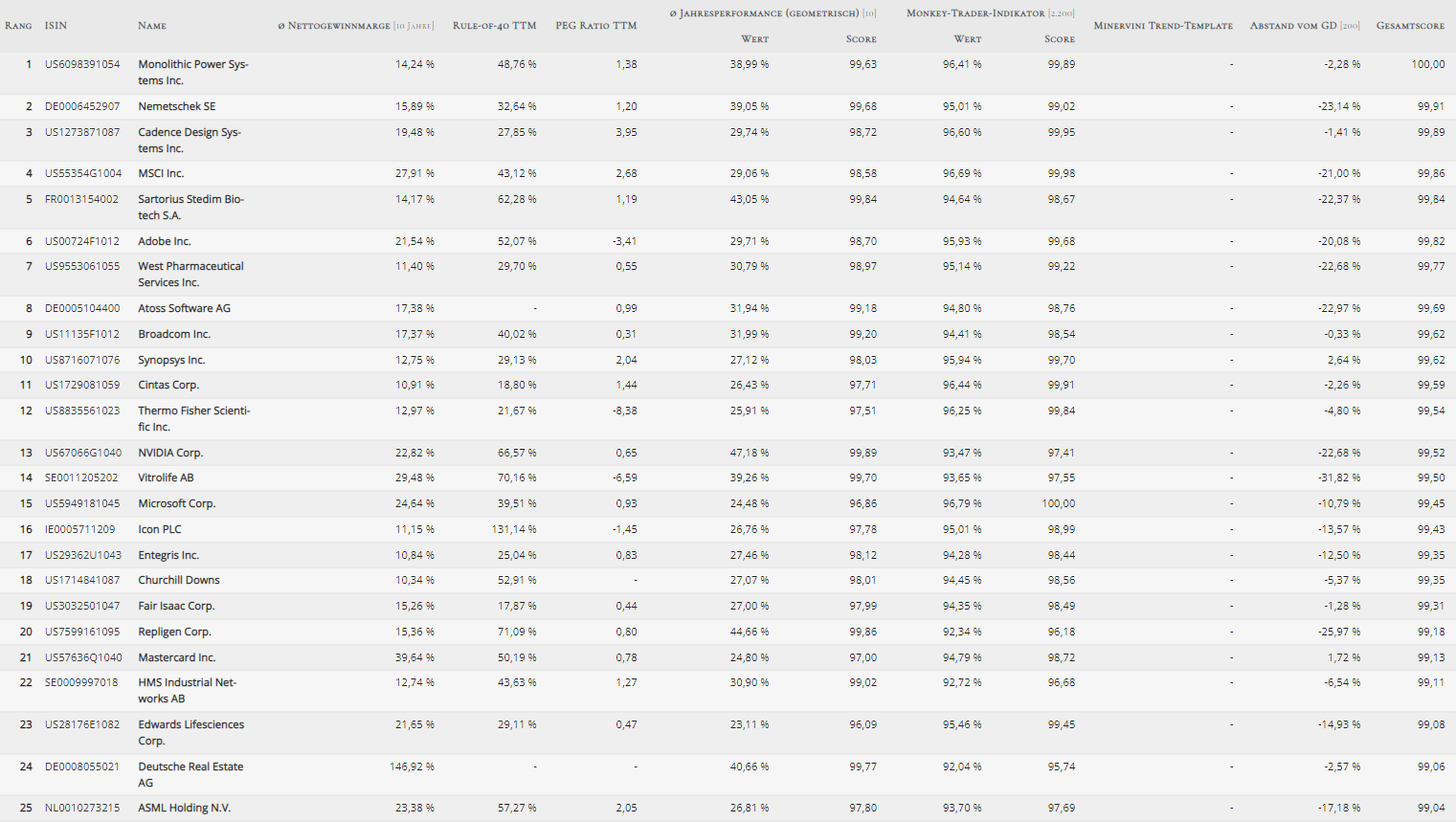Image resolution: width=1456 pixels, height=822 pixels.
Task: Open Thermo Fisher Scientific Inc. entry
Action: click(194, 418)
